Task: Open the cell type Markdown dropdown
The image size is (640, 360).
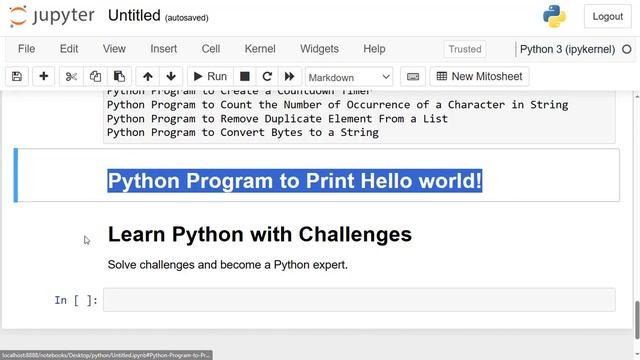Action: [x=349, y=77]
